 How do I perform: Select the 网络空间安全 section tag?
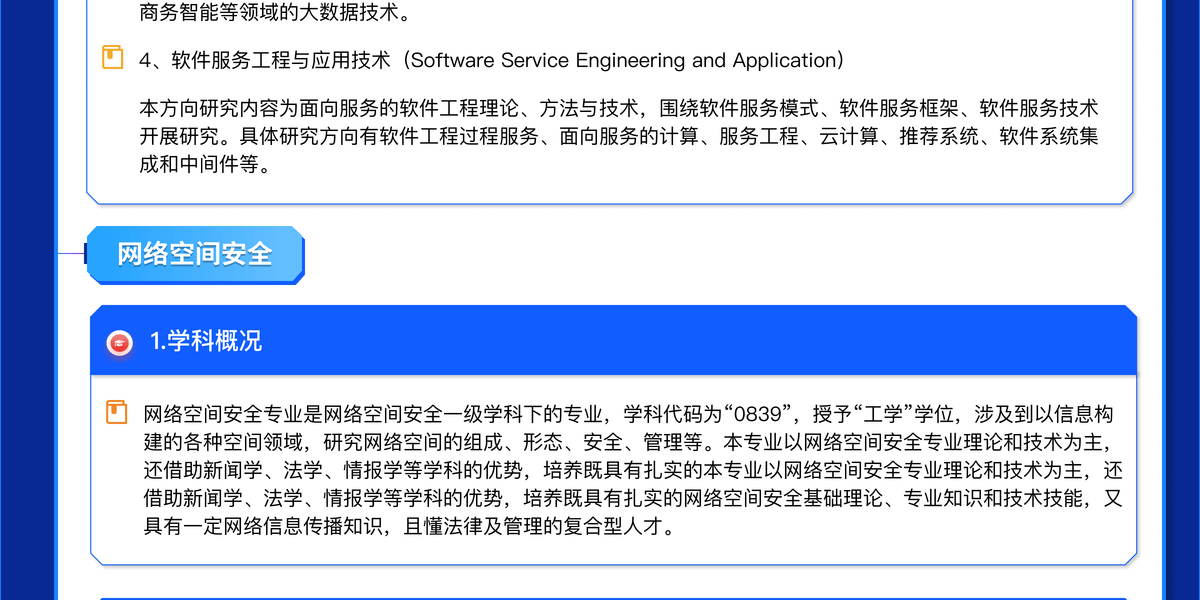pyautogui.click(x=195, y=254)
